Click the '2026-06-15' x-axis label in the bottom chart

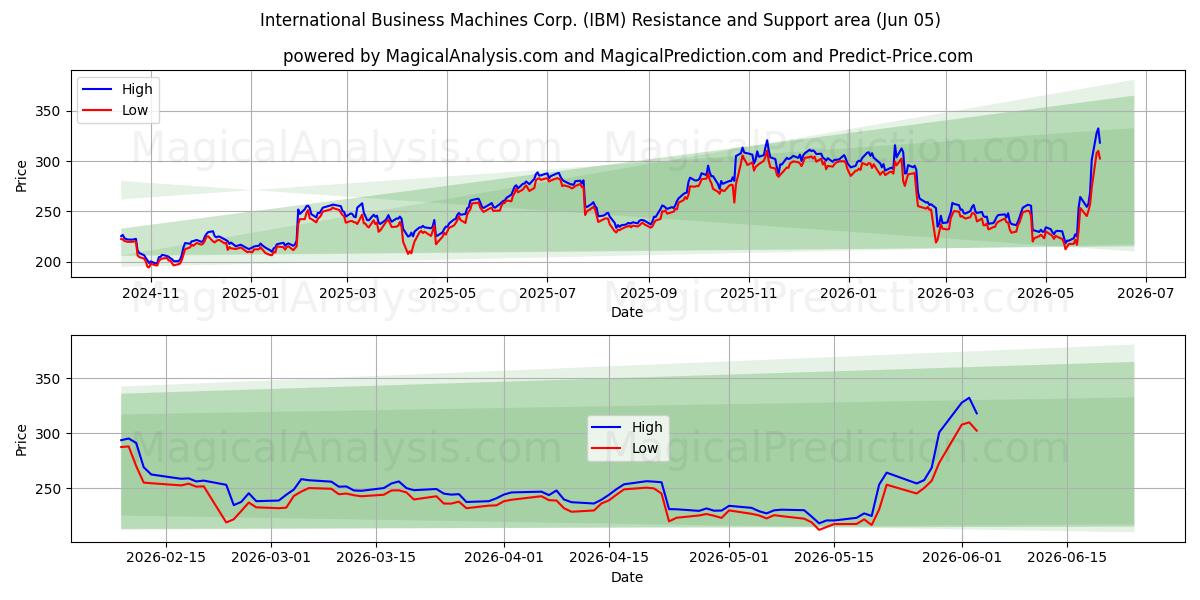pyautogui.click(x=1065, y=559)
